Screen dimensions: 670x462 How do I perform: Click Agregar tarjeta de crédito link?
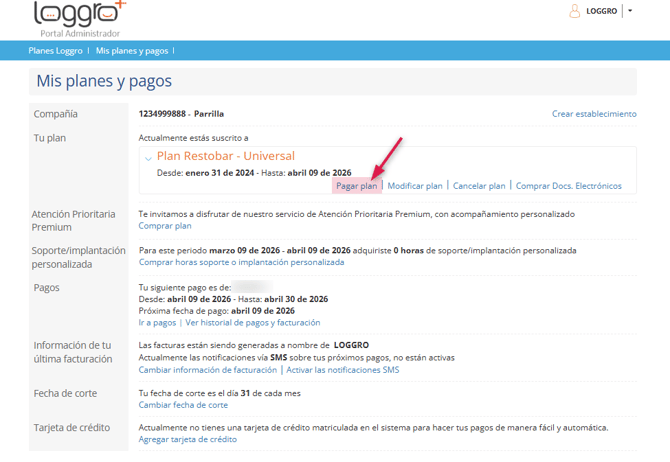pos(188,439)
